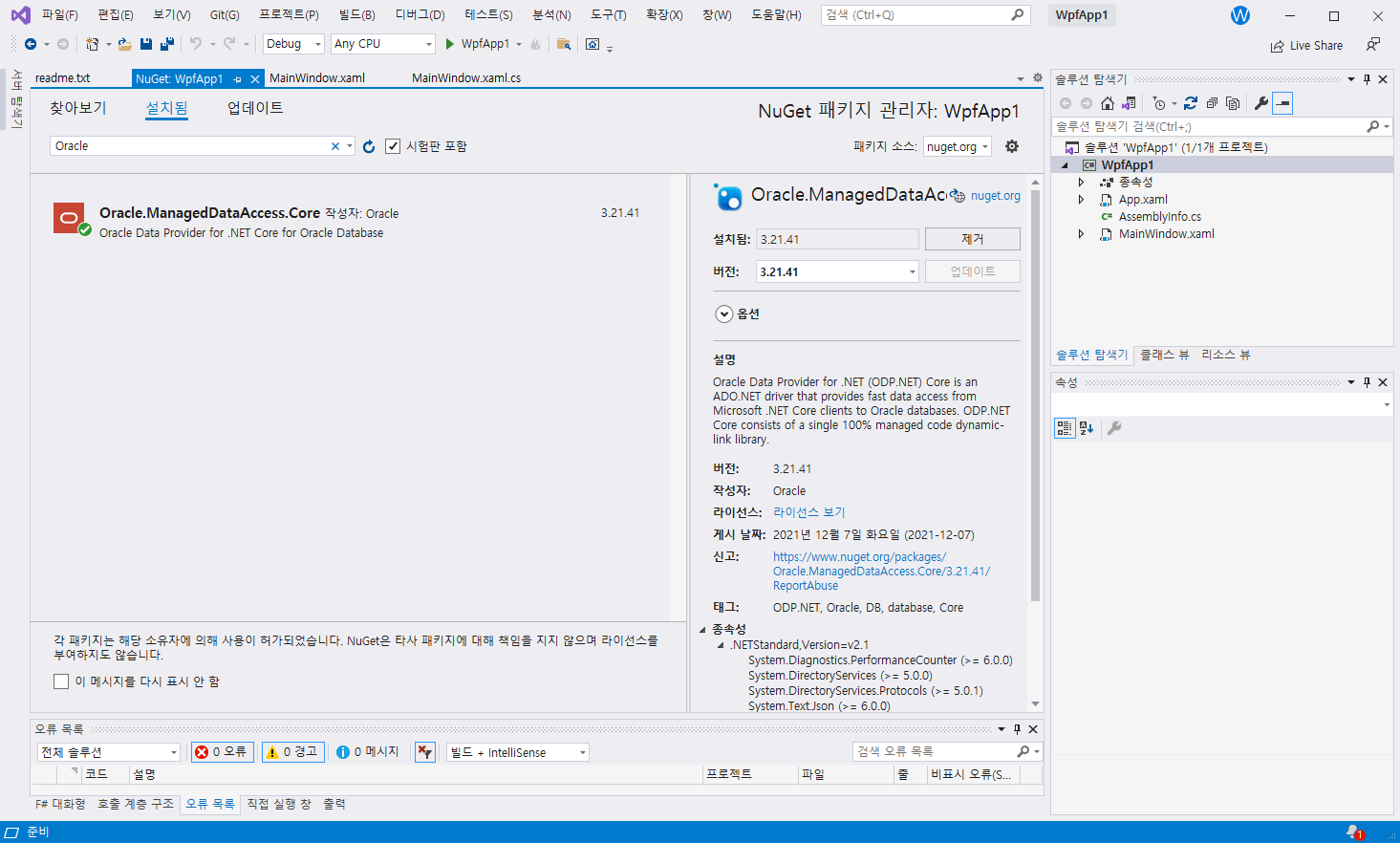Open NuGet package source settings gear
The width and height of the screenshot is (1400, 843).
pyautogui.click(x=1012, y=146)
